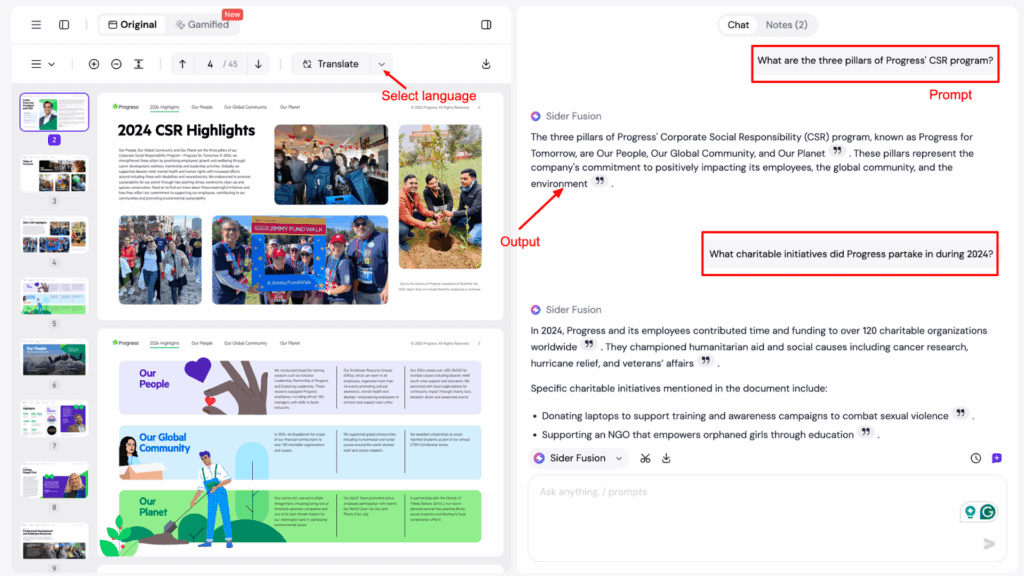Cut the AI response with the scissors icon
The height and width of the screenshot is (576, 1024).
pos(645,458)
